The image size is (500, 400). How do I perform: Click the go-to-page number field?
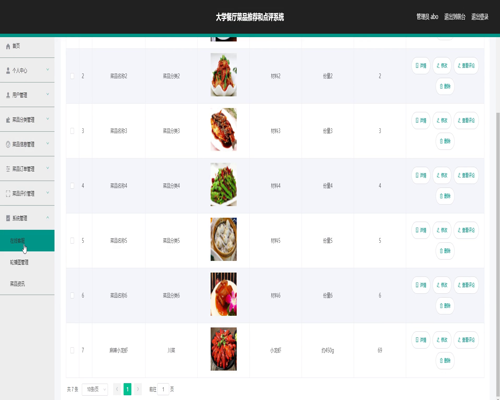click(x=163, y=389)
